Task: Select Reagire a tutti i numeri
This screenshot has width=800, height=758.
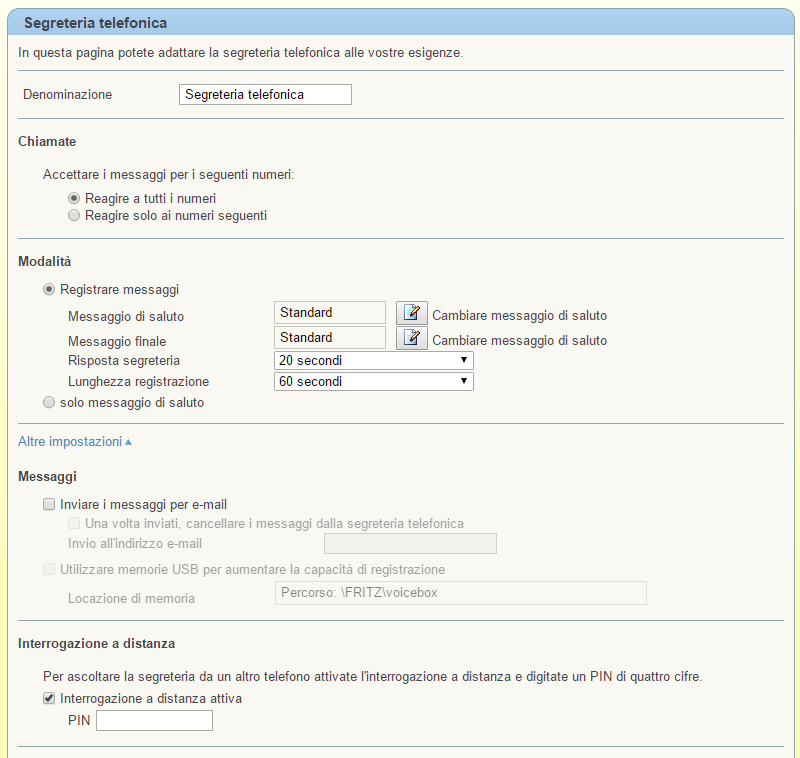Action: point(74,198)
